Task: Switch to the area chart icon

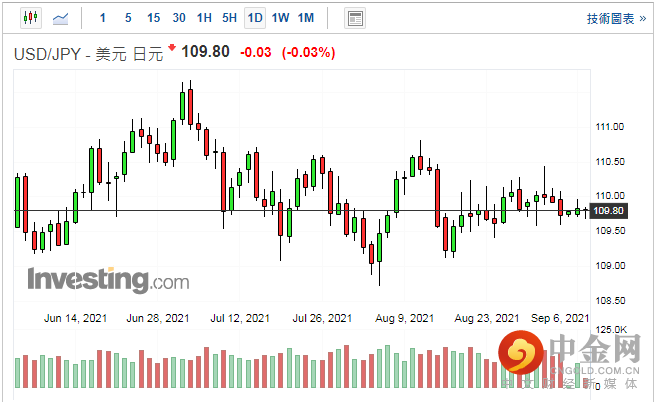Action: coord(61,18)
